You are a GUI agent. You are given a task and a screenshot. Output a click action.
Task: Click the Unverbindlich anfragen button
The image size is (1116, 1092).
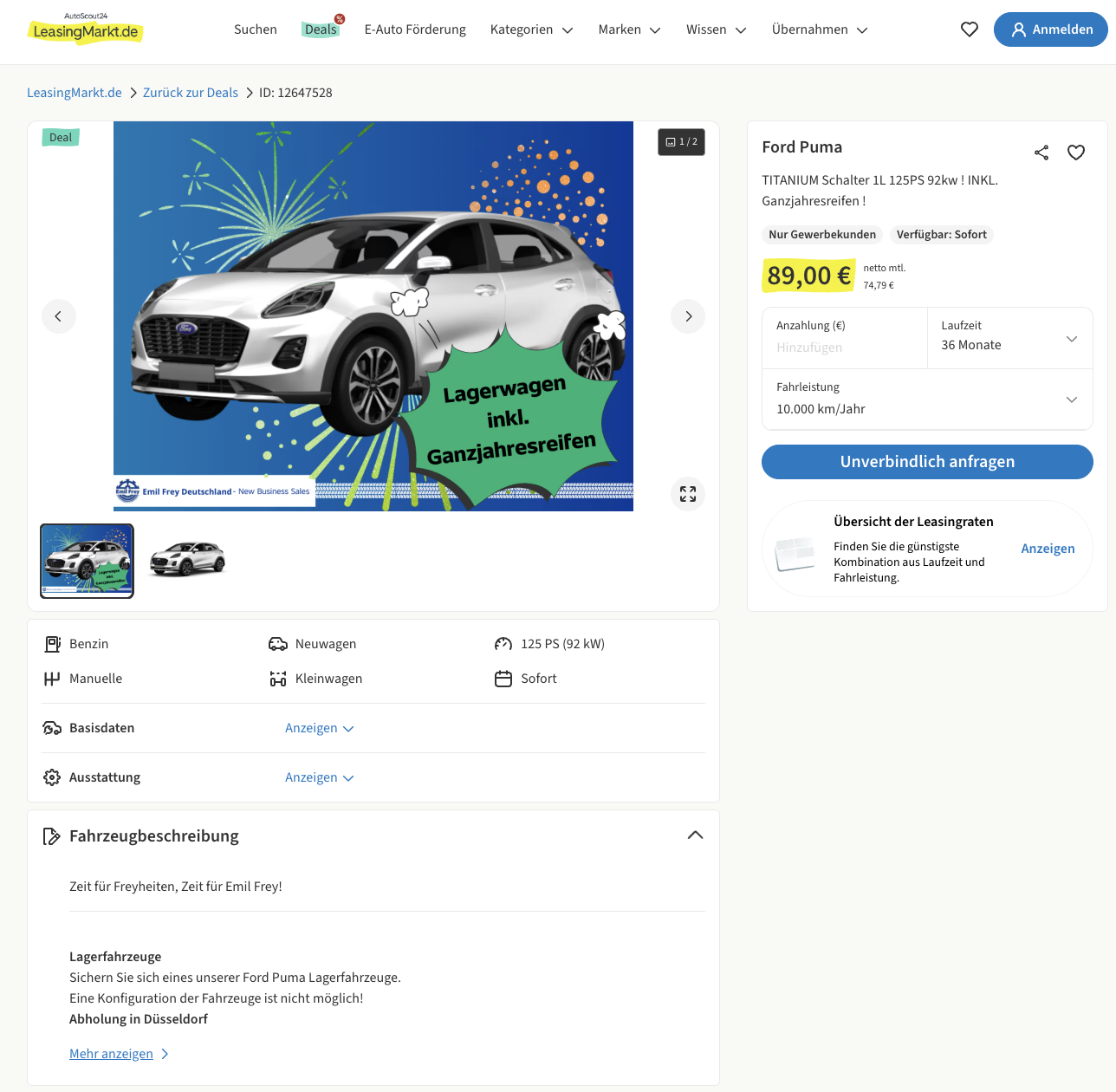tap(927, 462)
